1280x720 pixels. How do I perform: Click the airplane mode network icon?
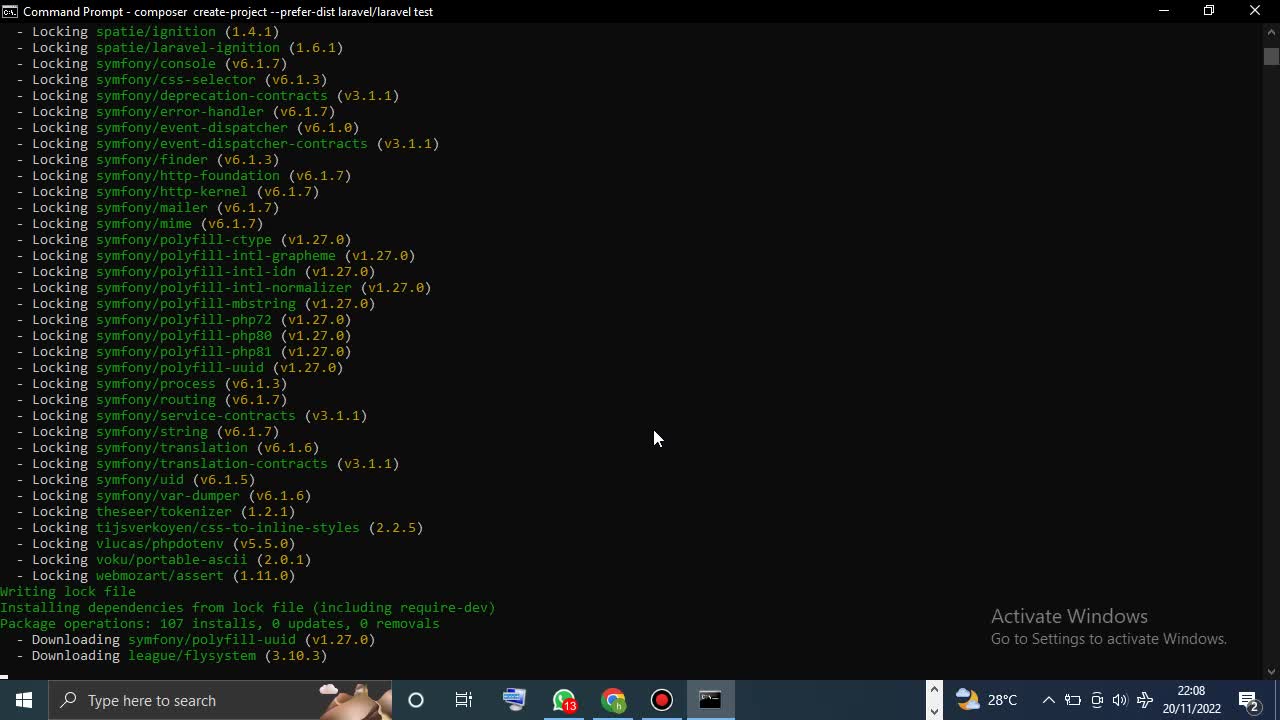coord(1145,700)
